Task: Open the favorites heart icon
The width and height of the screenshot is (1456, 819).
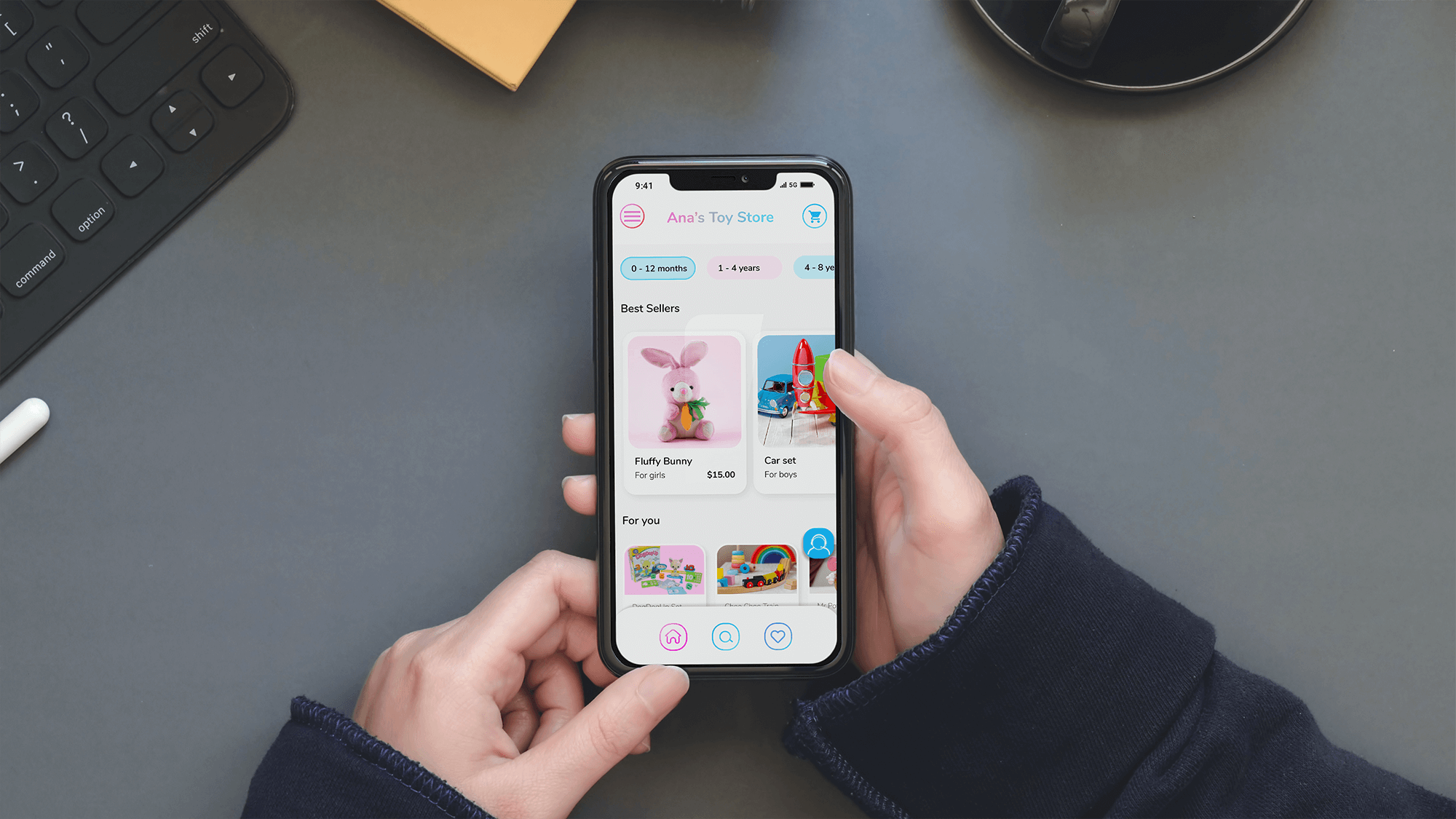Action: coord(778,636)
